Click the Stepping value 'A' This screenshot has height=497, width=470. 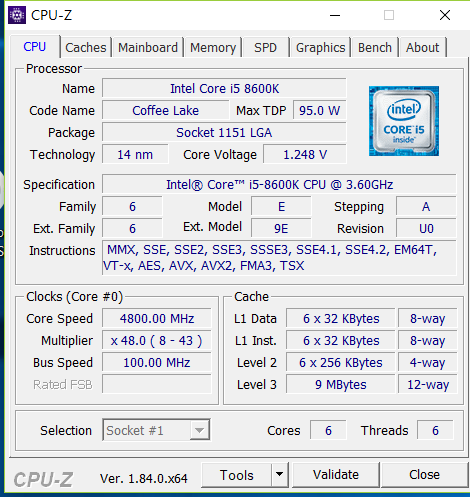click(426, 206)
